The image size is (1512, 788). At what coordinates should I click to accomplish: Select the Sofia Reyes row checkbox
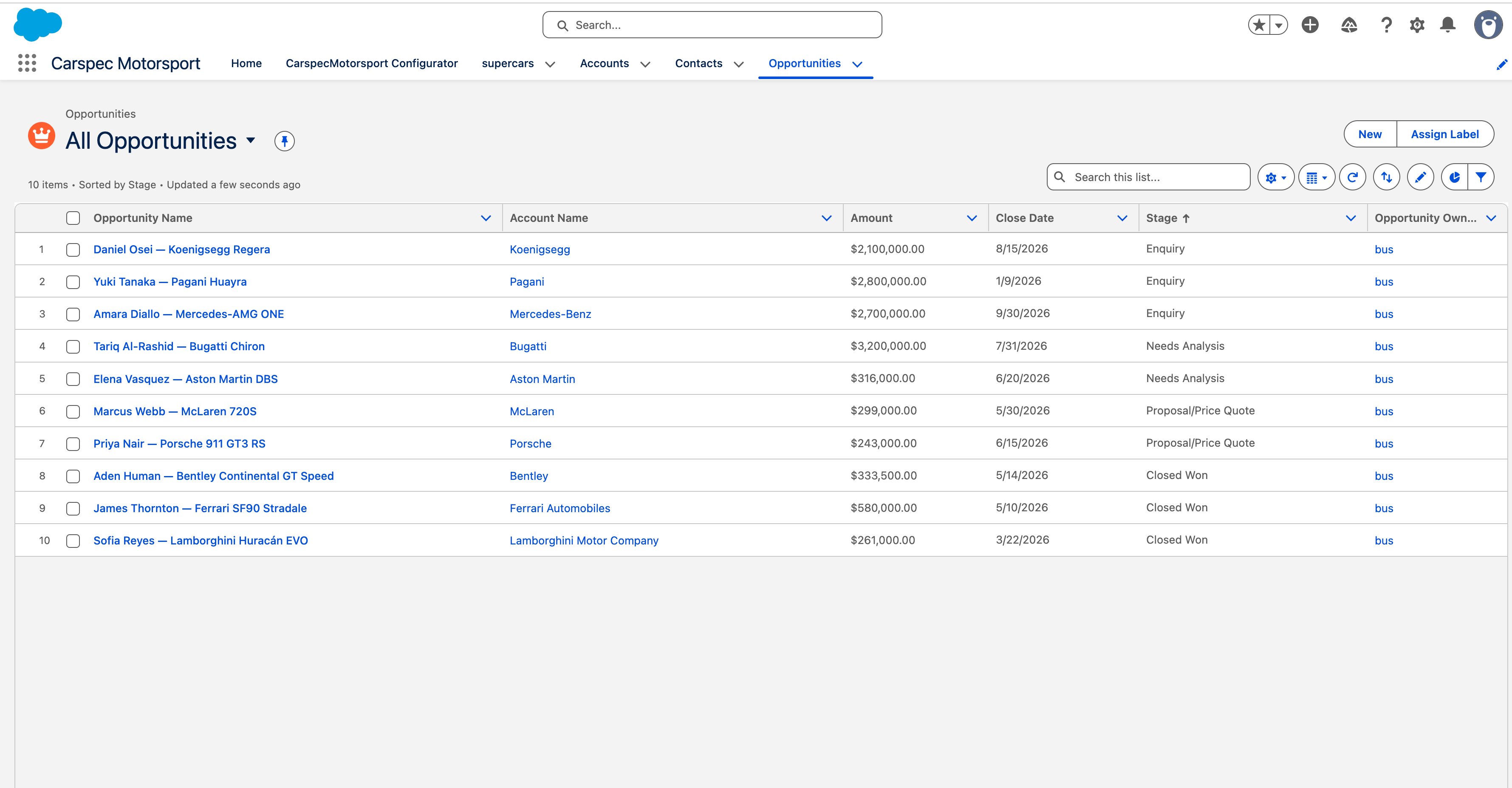(73, 540)
